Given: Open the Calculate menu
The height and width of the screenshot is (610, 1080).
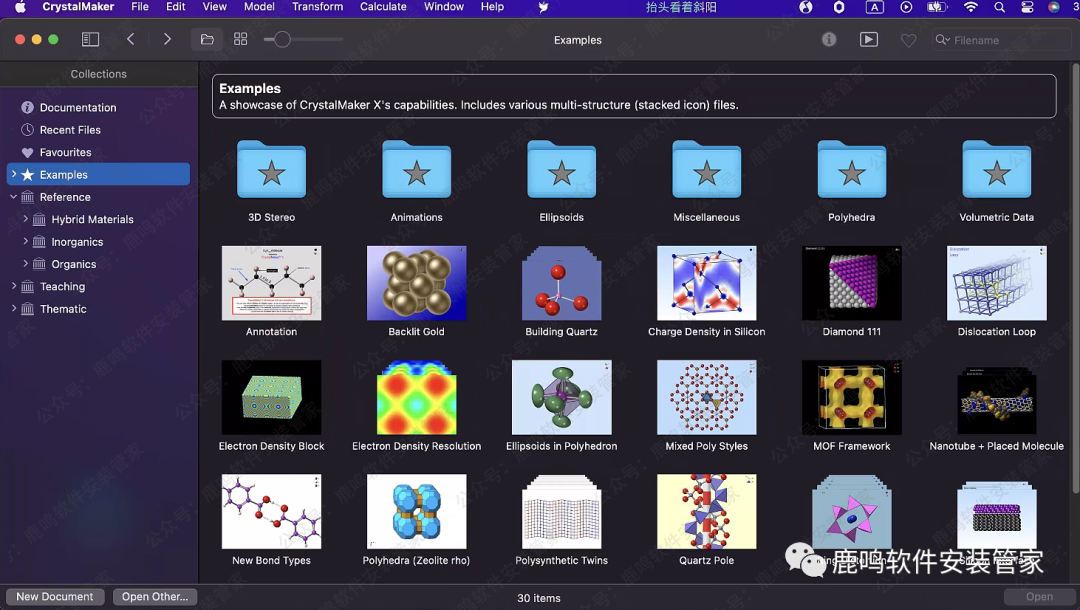Looking at the screenshot, I should (x=383, y=7).
